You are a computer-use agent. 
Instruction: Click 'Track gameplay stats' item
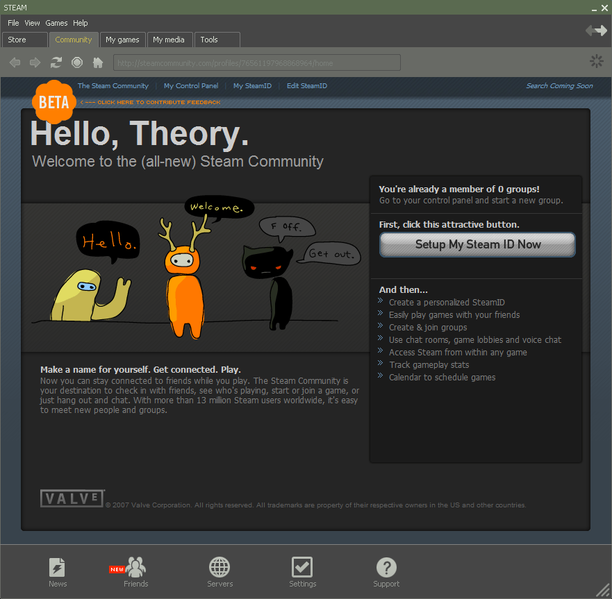pos(429,365)
